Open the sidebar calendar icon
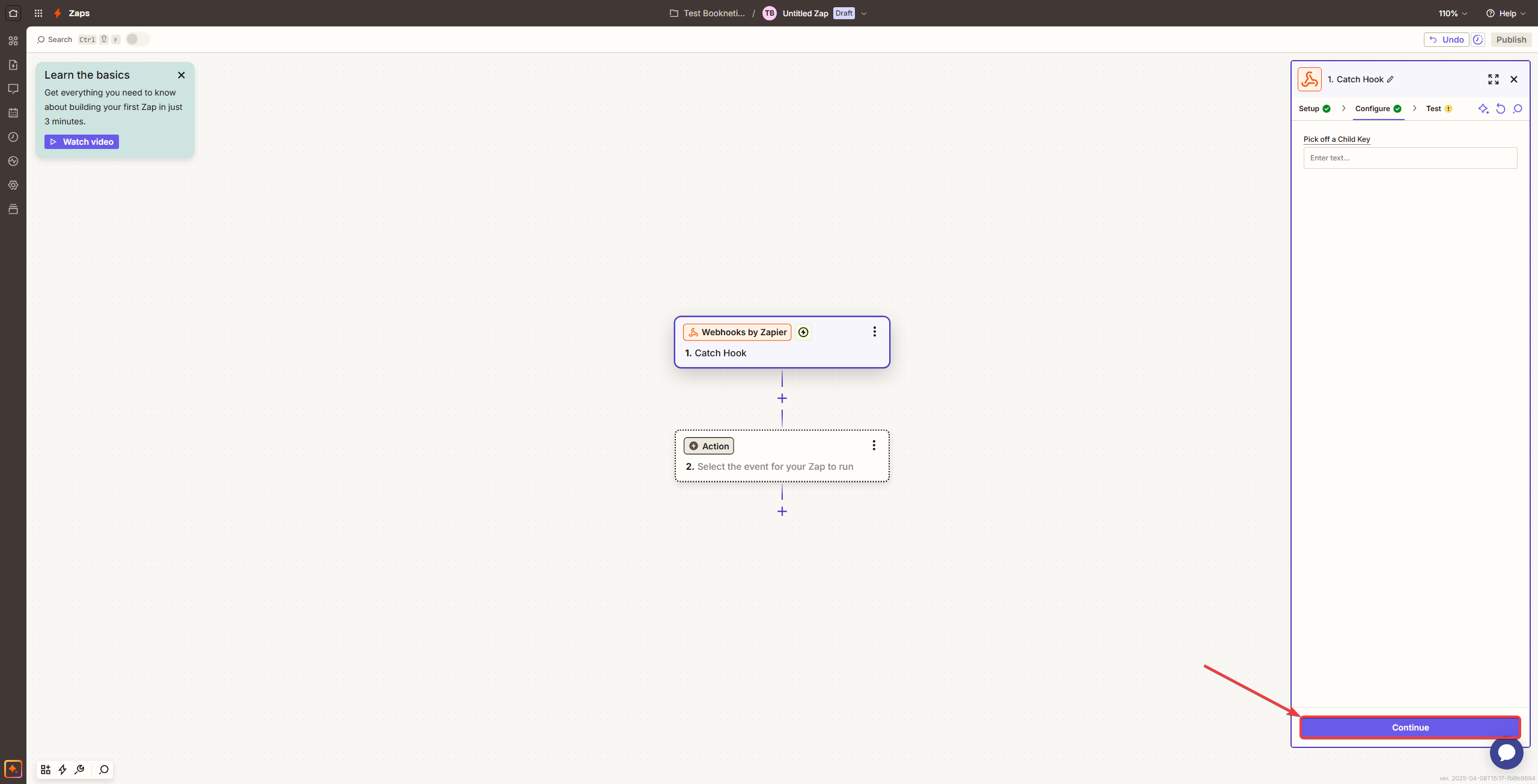The image size is (1538, 784). 13,113
